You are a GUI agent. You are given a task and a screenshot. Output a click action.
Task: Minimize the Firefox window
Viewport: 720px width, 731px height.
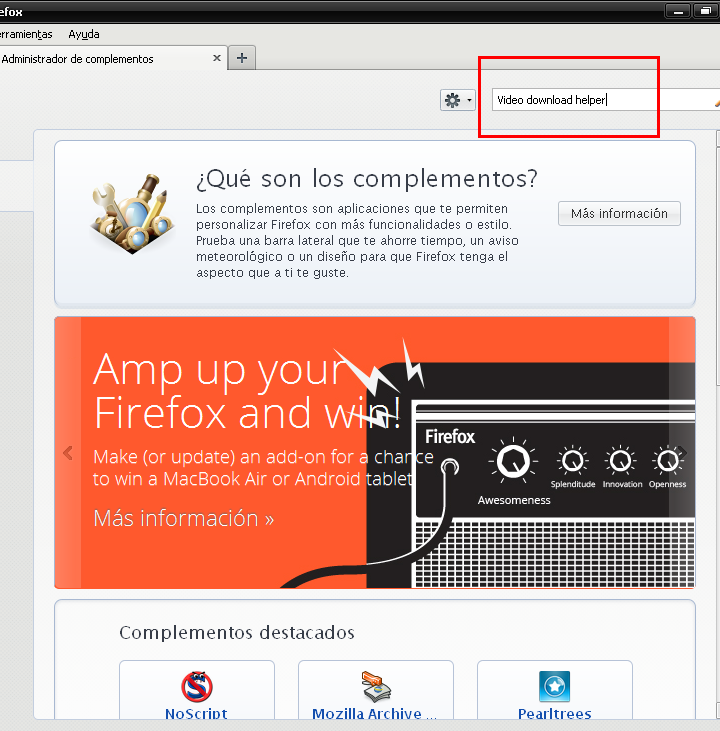coord(678,11)
